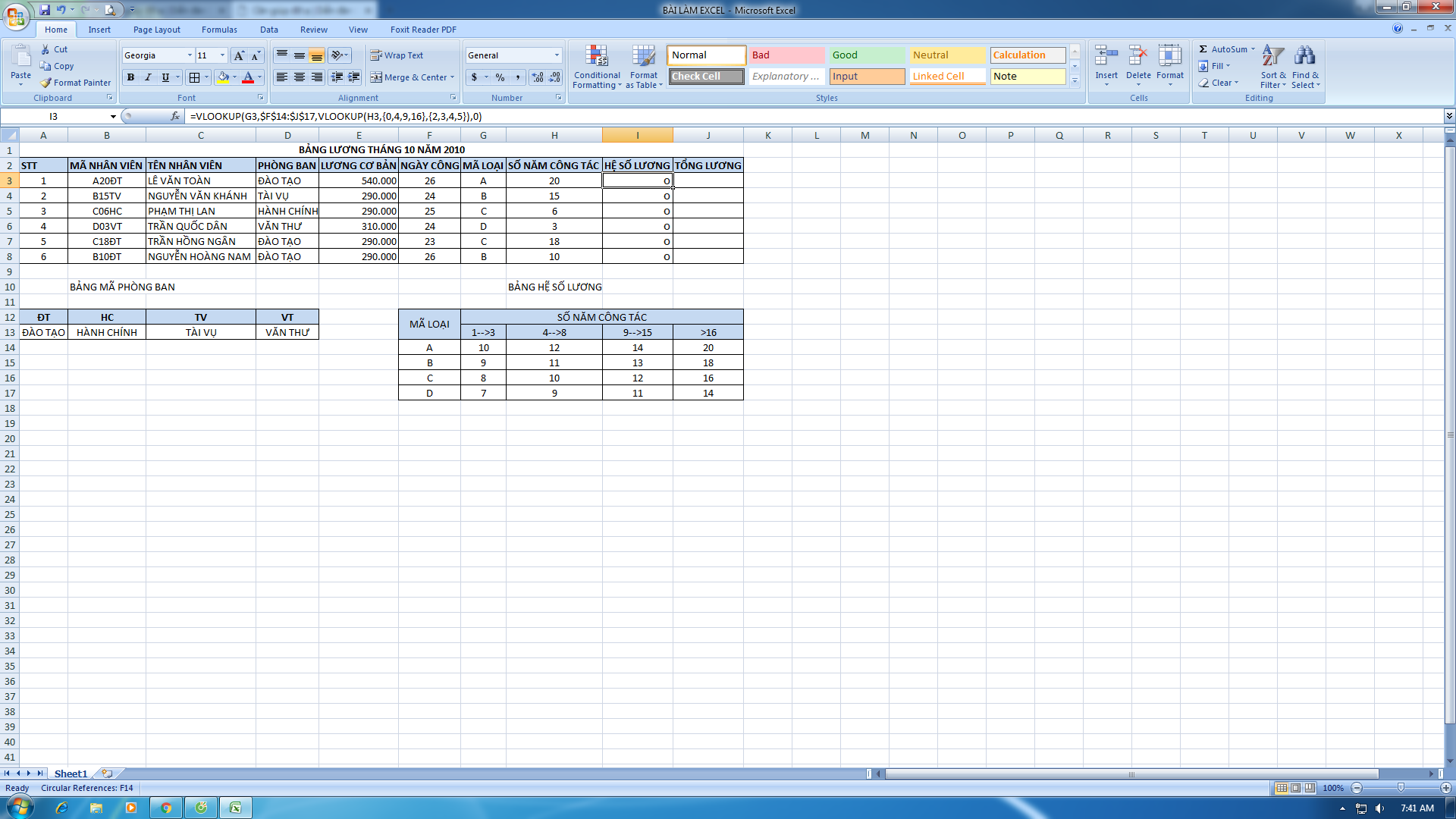Toggle Italic formatting
1456x819 pixels.
click(148, 77)
